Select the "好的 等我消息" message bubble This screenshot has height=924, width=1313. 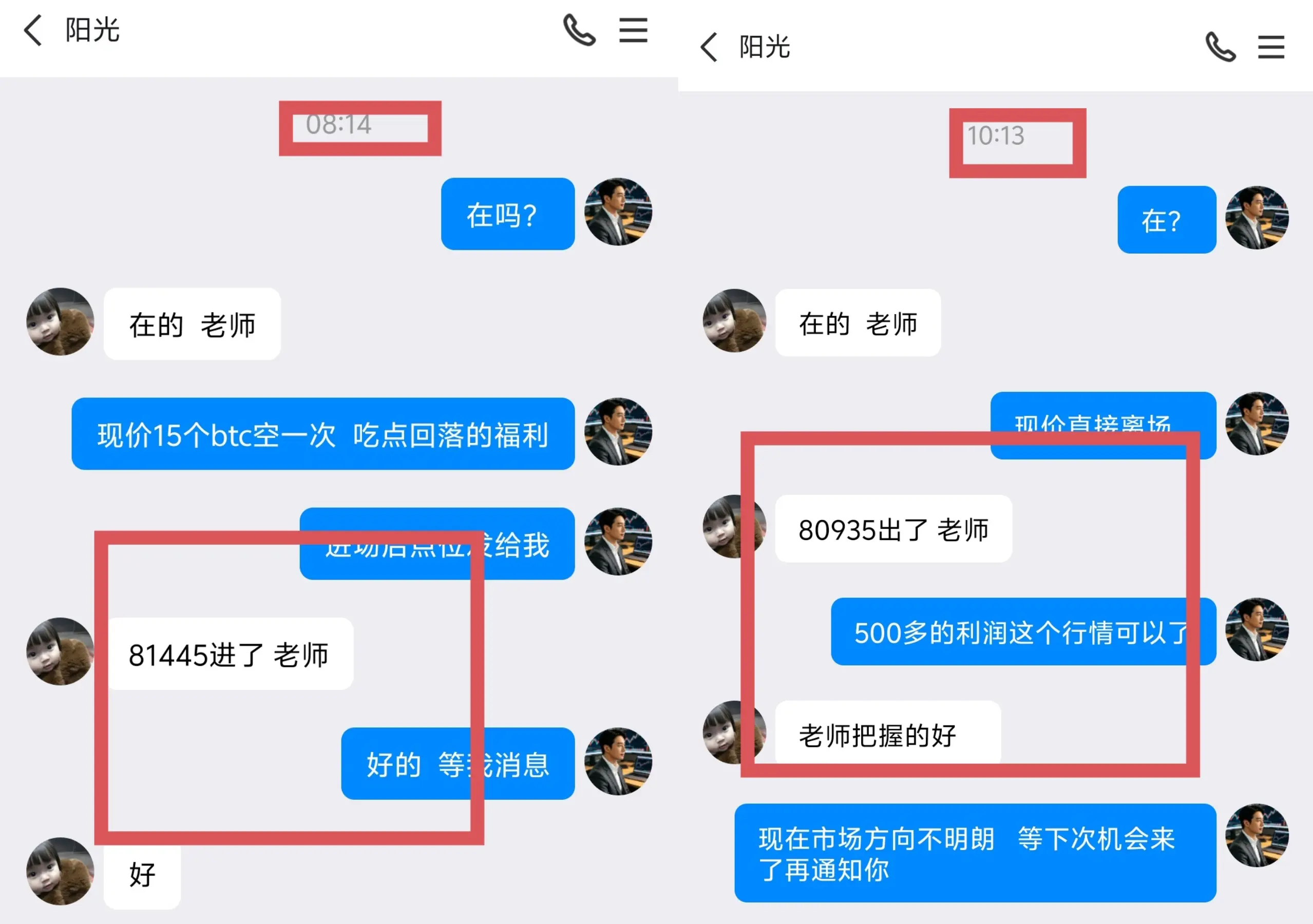point(458,763)
